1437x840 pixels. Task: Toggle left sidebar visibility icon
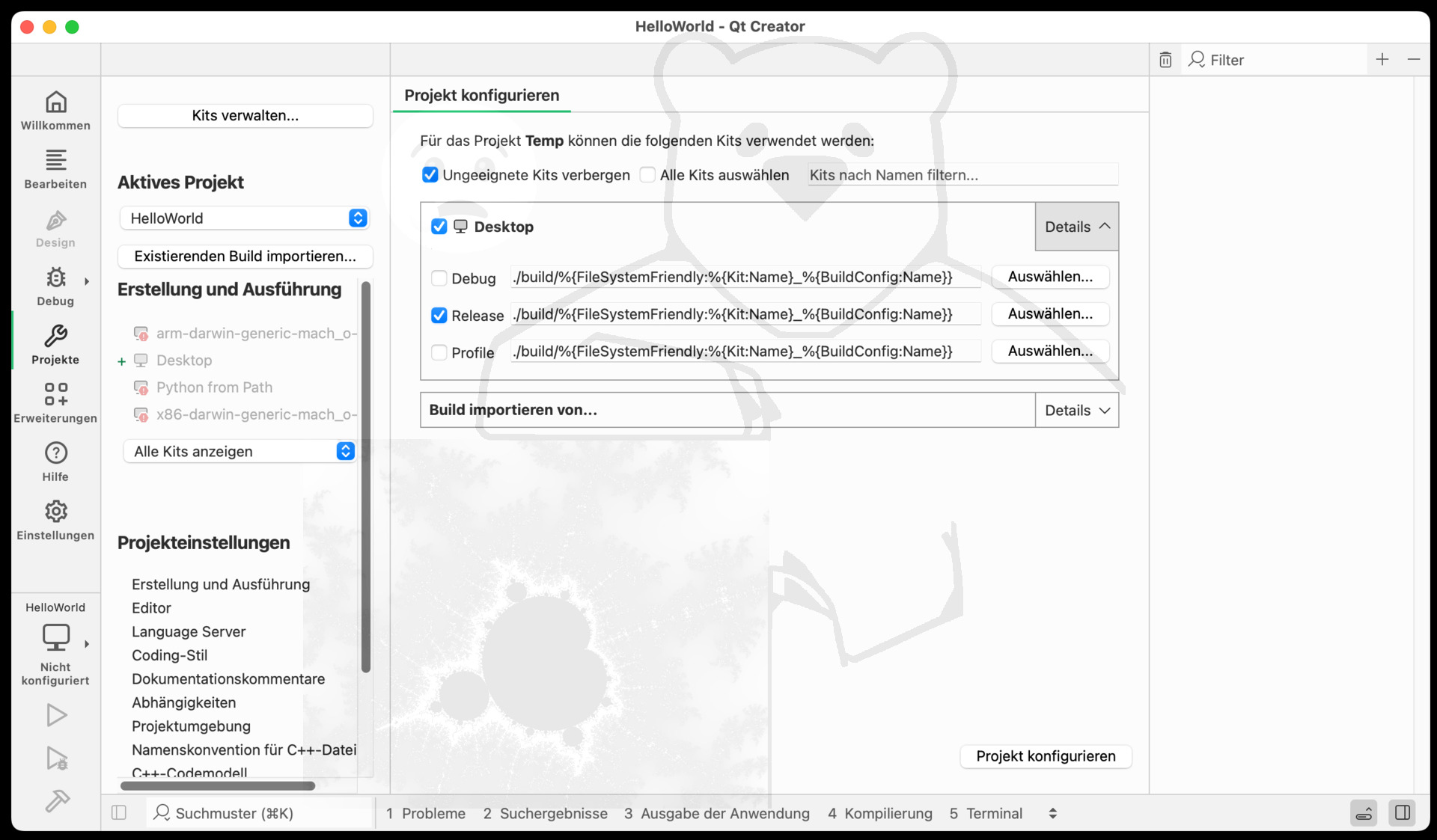(119, 813)
